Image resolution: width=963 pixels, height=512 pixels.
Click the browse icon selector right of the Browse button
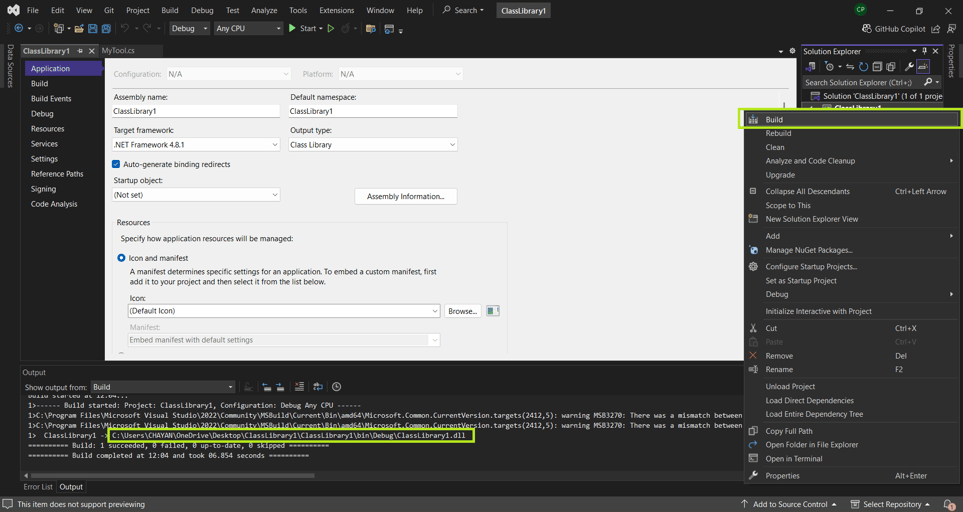tap(493, 311)
